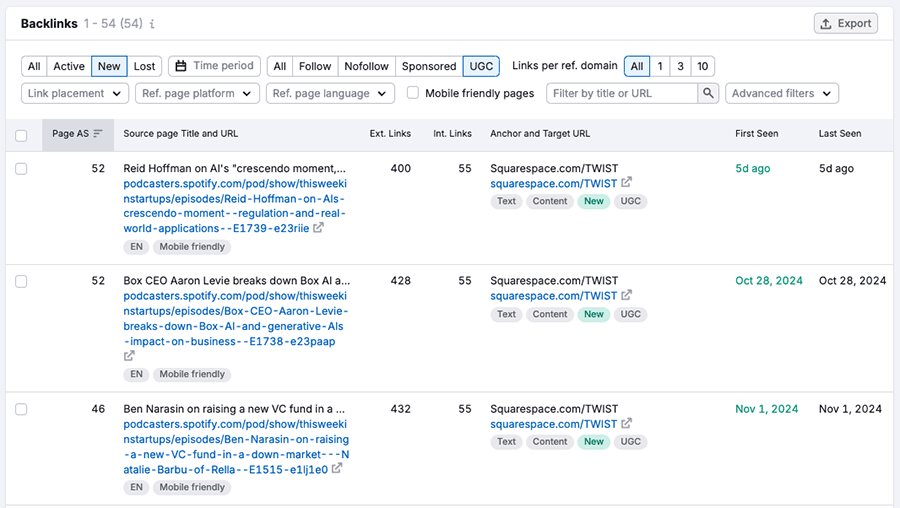Sort by the Last Seen column header
Image resolution: width=900 pixels, height=508 pixels.
(x=840, y=133)
